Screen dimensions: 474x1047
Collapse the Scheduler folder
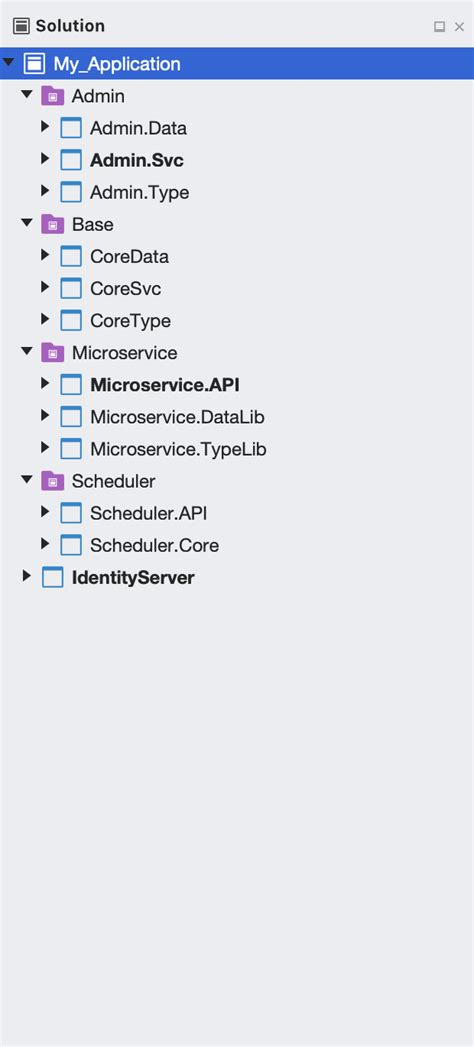coord(27,479)
